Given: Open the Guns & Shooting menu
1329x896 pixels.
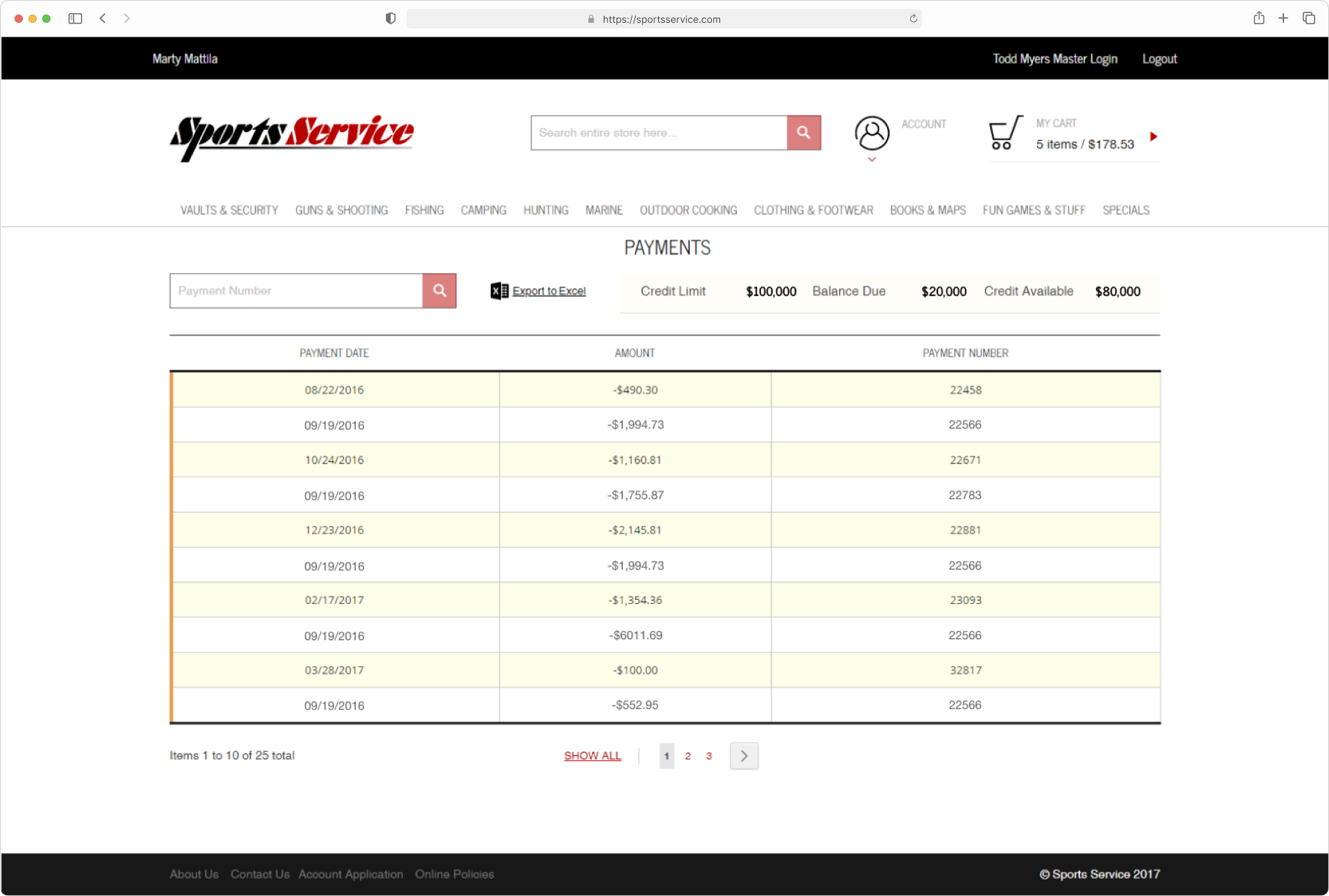Looking at the screenshot, I should pos(341,210).
